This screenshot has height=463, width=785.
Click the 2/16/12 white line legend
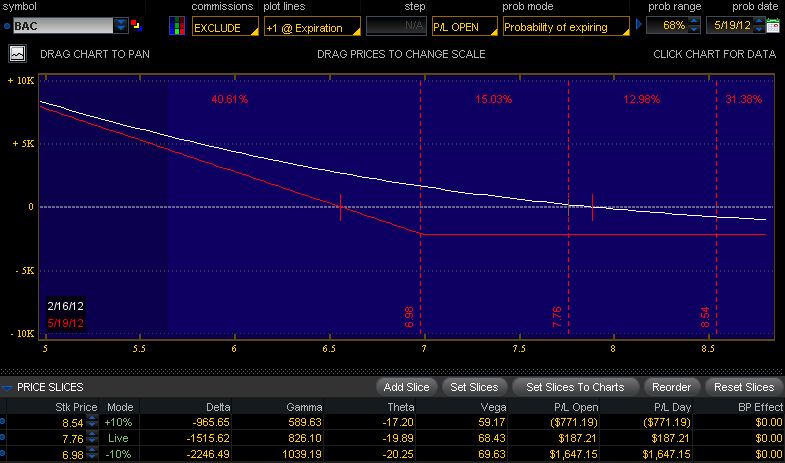(65, 306)
